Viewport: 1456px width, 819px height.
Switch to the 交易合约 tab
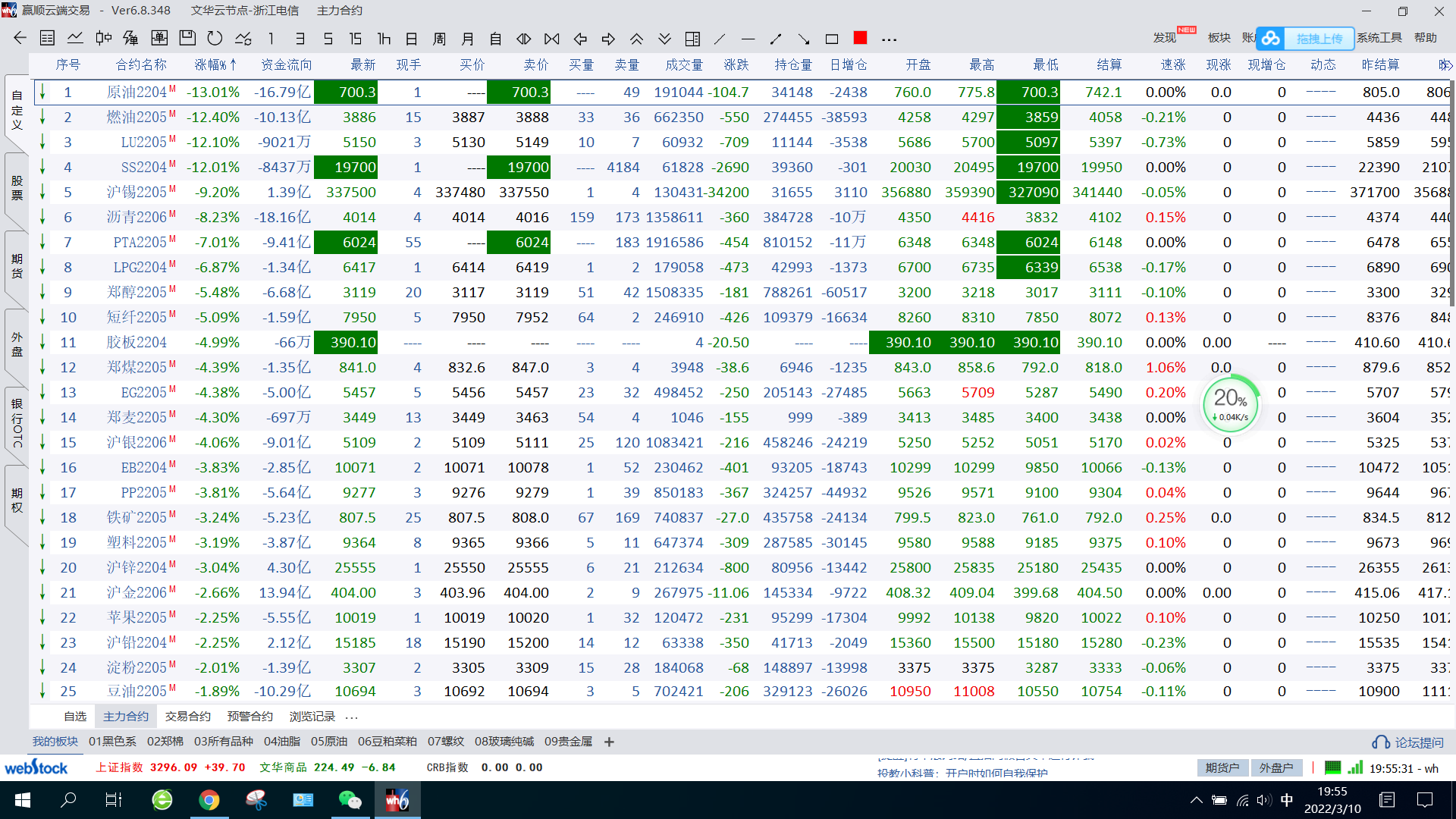188,716
